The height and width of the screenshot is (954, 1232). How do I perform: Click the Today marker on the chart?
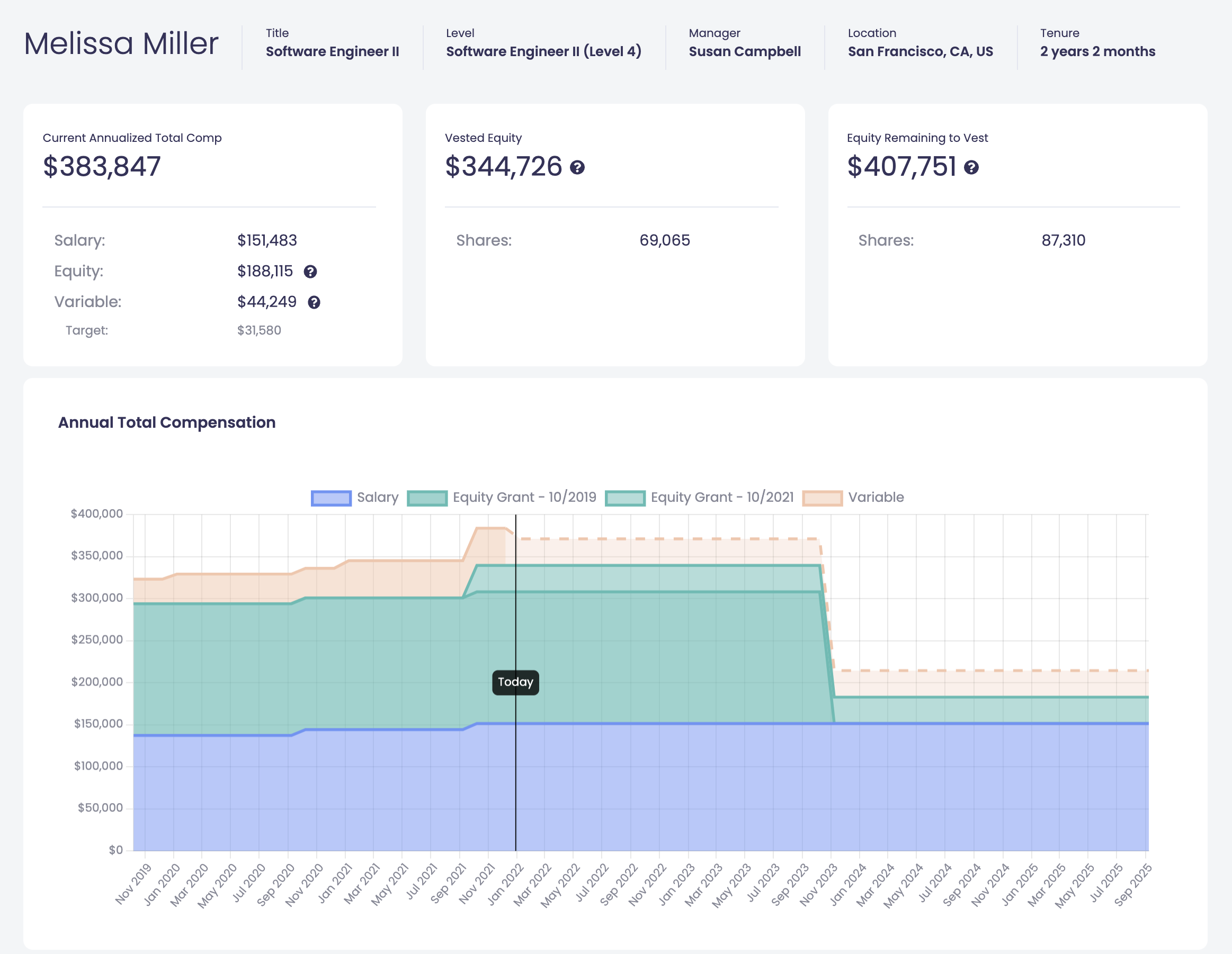coord(515,682)
